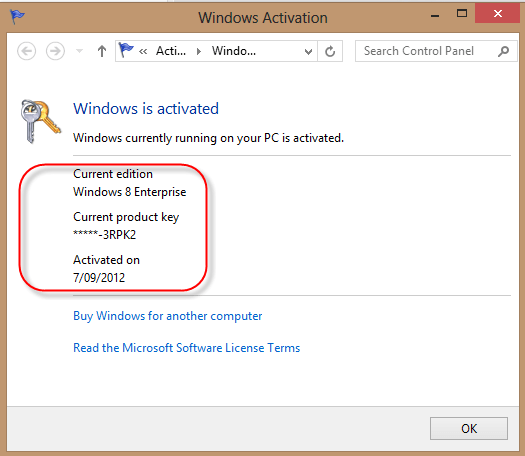Close the Windows Activation window
525x456 pixels.
tap(497, 13)
